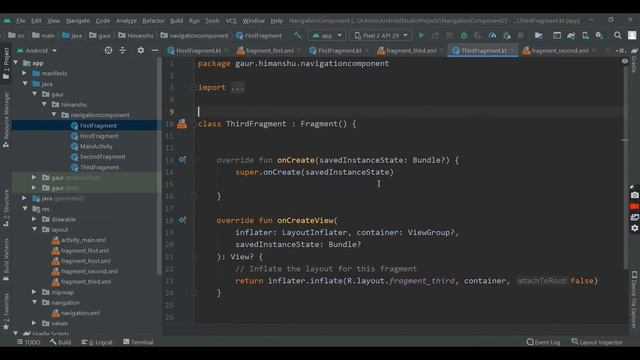Open Project Structure toolbar icon
Viewport: 640px width, 360px height.
(x=539, y=36)
